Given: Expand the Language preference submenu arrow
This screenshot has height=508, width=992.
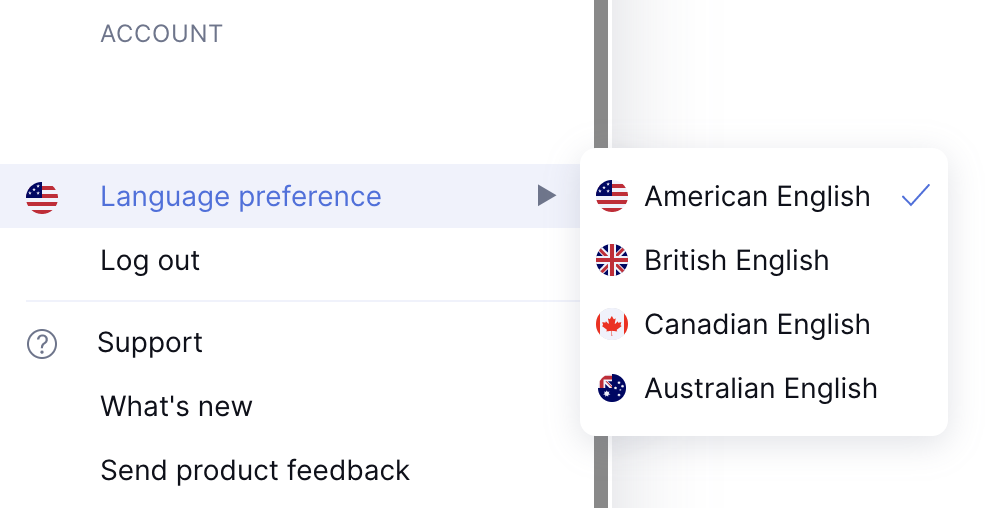Looking at the screenshot, I should (546, 196).
